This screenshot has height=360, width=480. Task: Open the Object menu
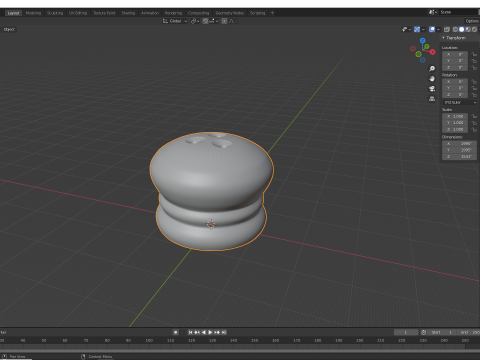click(9, 29)
